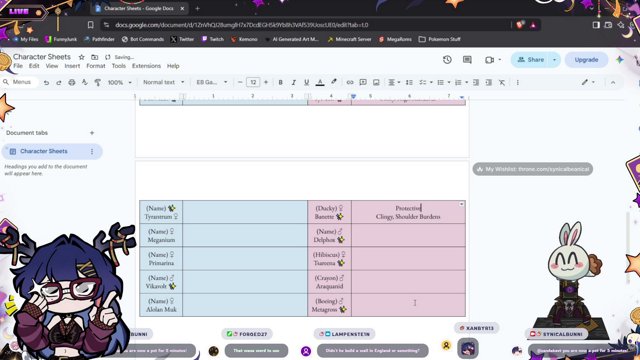Click the Upgrade button
The width and height of the screenshot is (640, 360).
[x=586, y=60]
